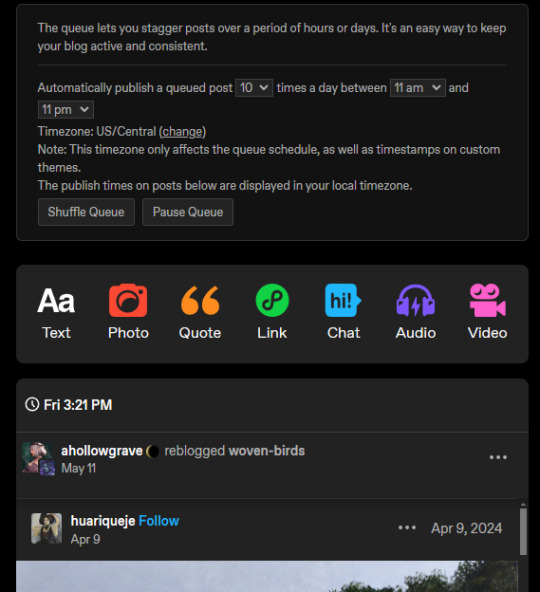Image resolution: width=540 pixels, height=592 pixels.
Task: Click the Timezone: US/Central text
Action: pos(97,132)
